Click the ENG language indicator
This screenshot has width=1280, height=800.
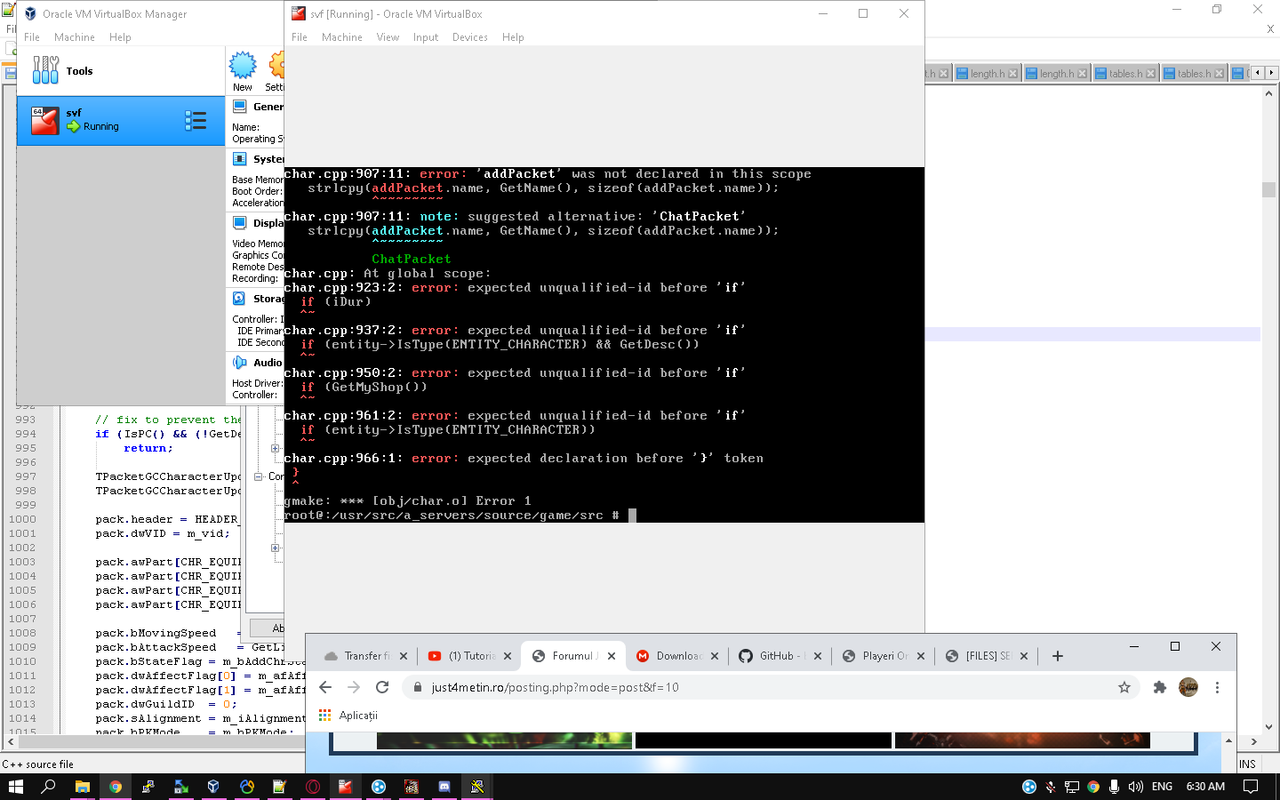pos(1161,787)
